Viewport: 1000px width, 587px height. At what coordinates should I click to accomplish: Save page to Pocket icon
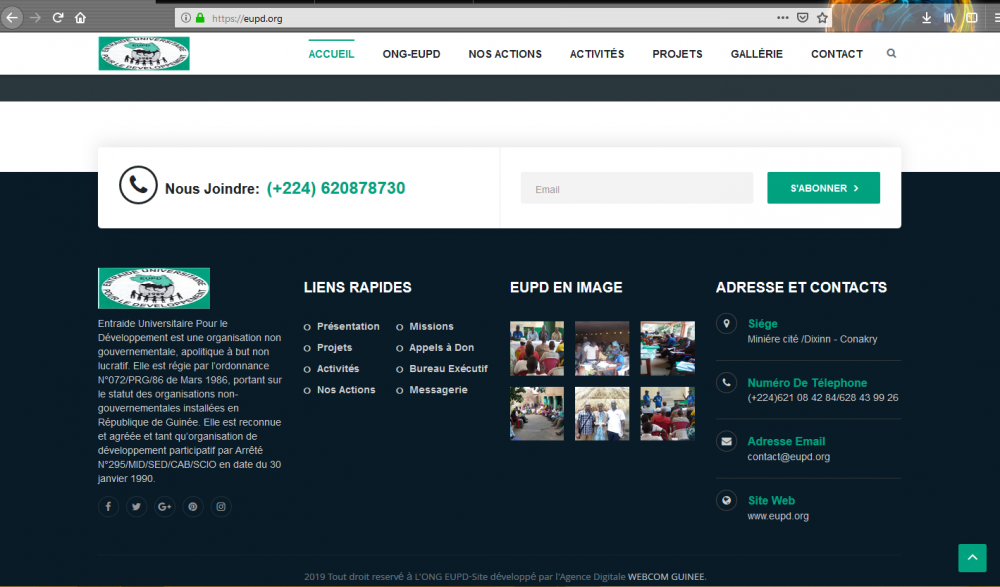tap(803, 18)
